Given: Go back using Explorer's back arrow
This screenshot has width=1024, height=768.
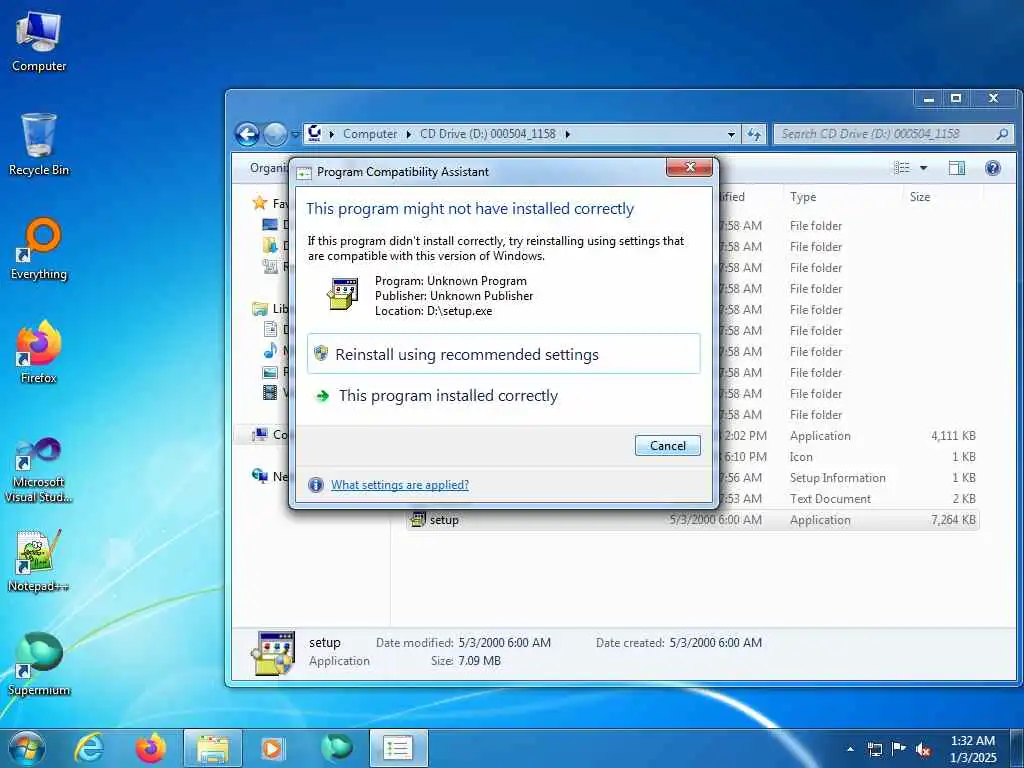Looking at the screenshot, I should tap(247, 135).
